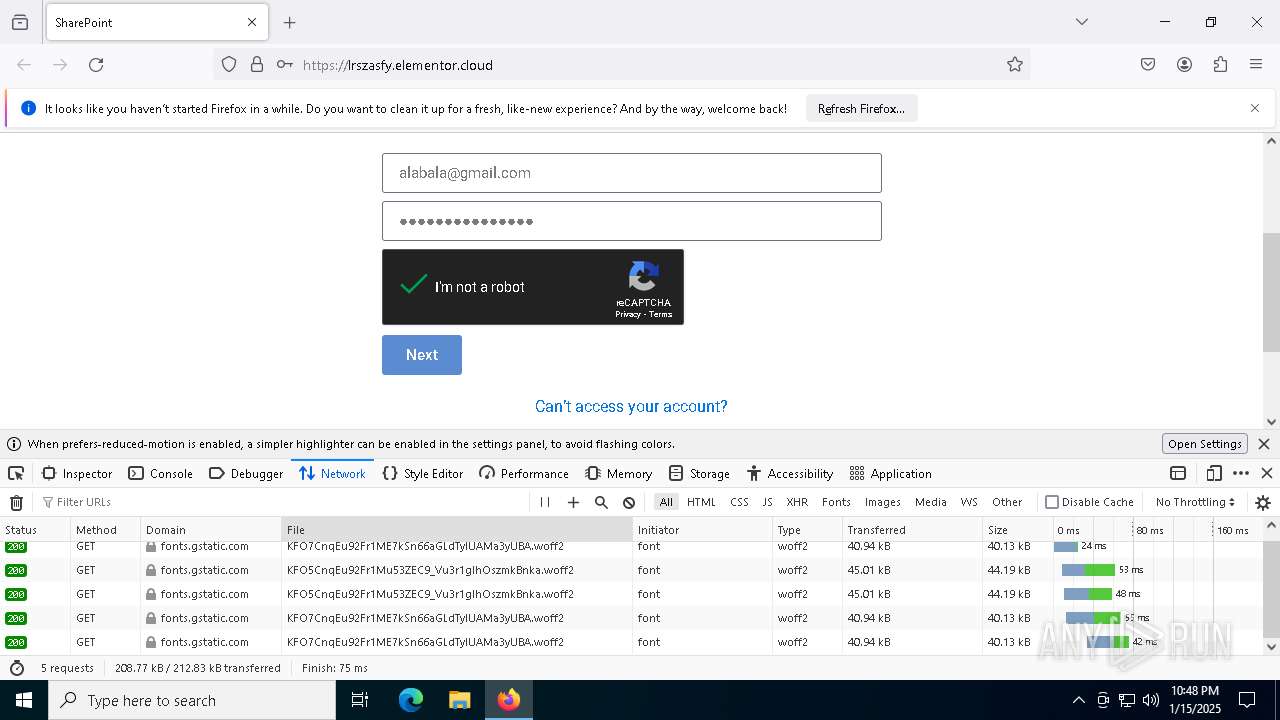Open devtools customize three-dot menu
1280x720 pixels.
point(1241,474)
